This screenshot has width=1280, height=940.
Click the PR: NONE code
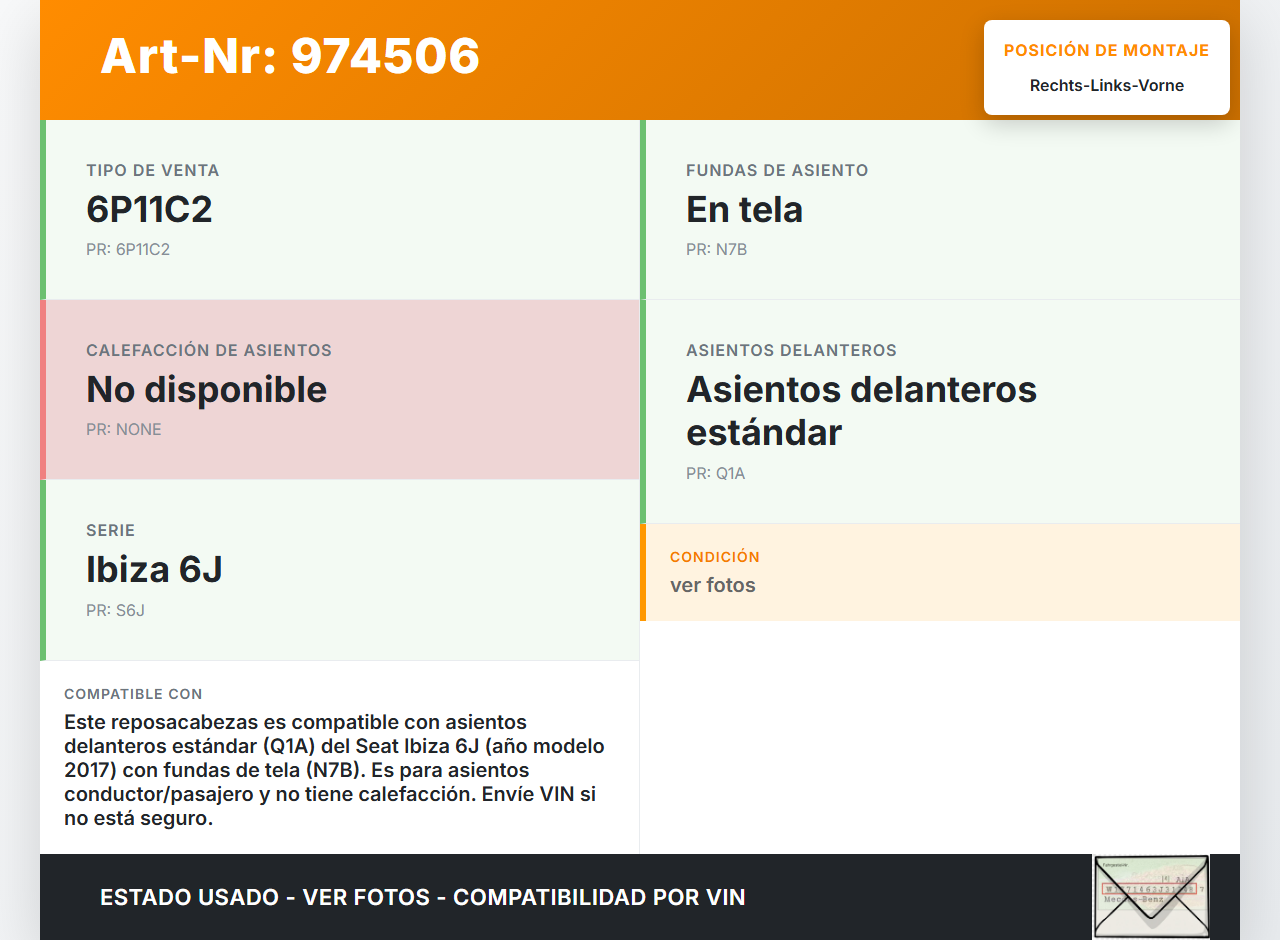(124, 430)
